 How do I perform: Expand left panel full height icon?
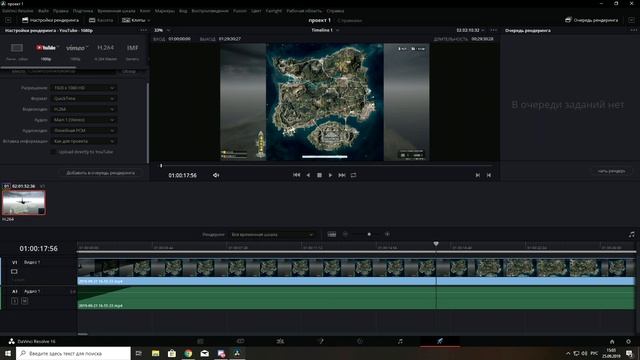[x=8, y=20]
